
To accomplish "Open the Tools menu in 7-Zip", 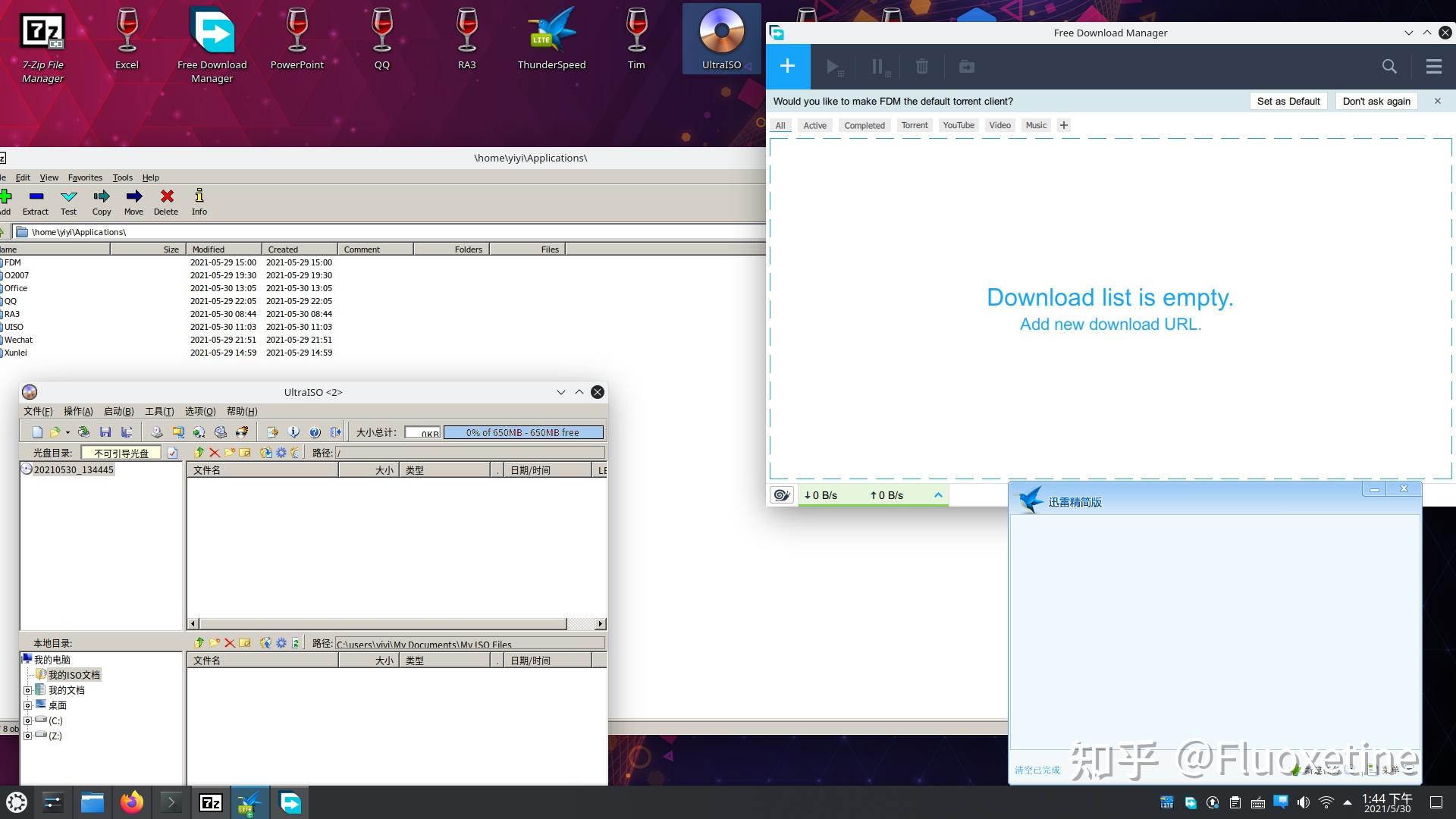I will (123, 177).
